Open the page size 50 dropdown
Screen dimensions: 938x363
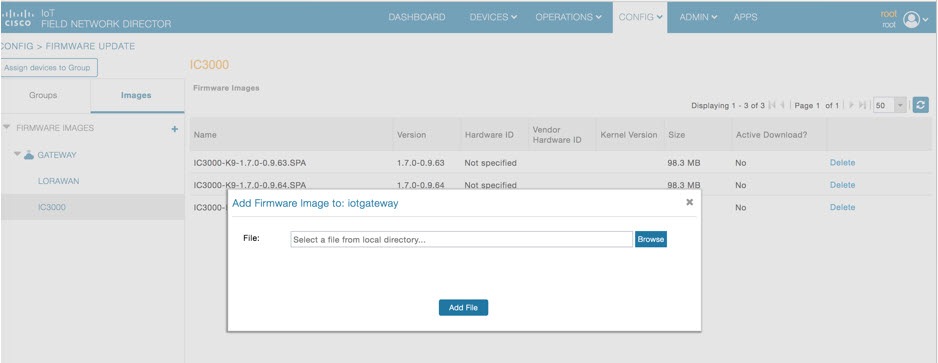pos(900,105)
